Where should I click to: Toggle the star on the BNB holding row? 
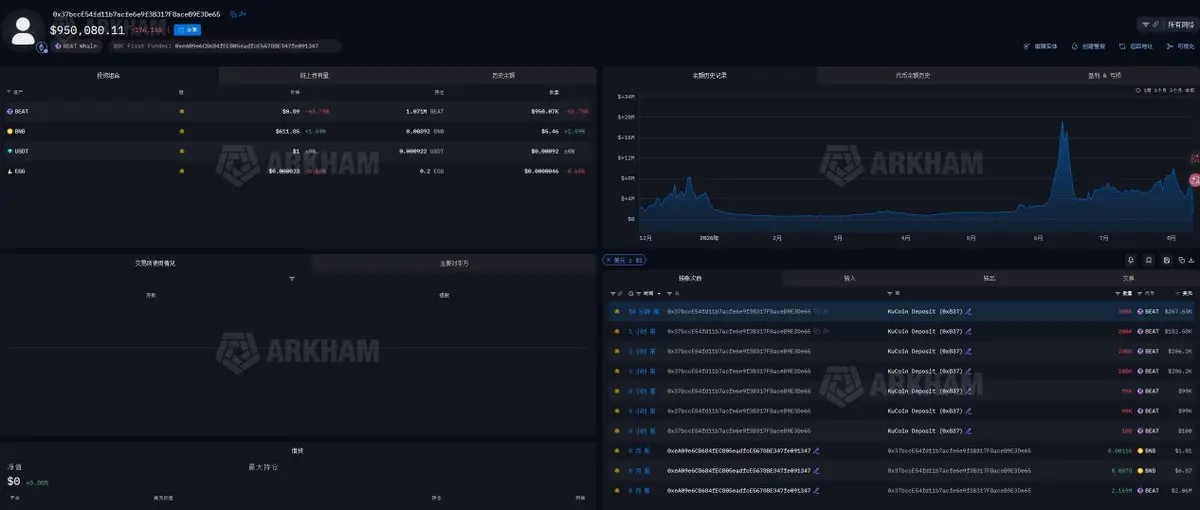(x=181, y=131)
